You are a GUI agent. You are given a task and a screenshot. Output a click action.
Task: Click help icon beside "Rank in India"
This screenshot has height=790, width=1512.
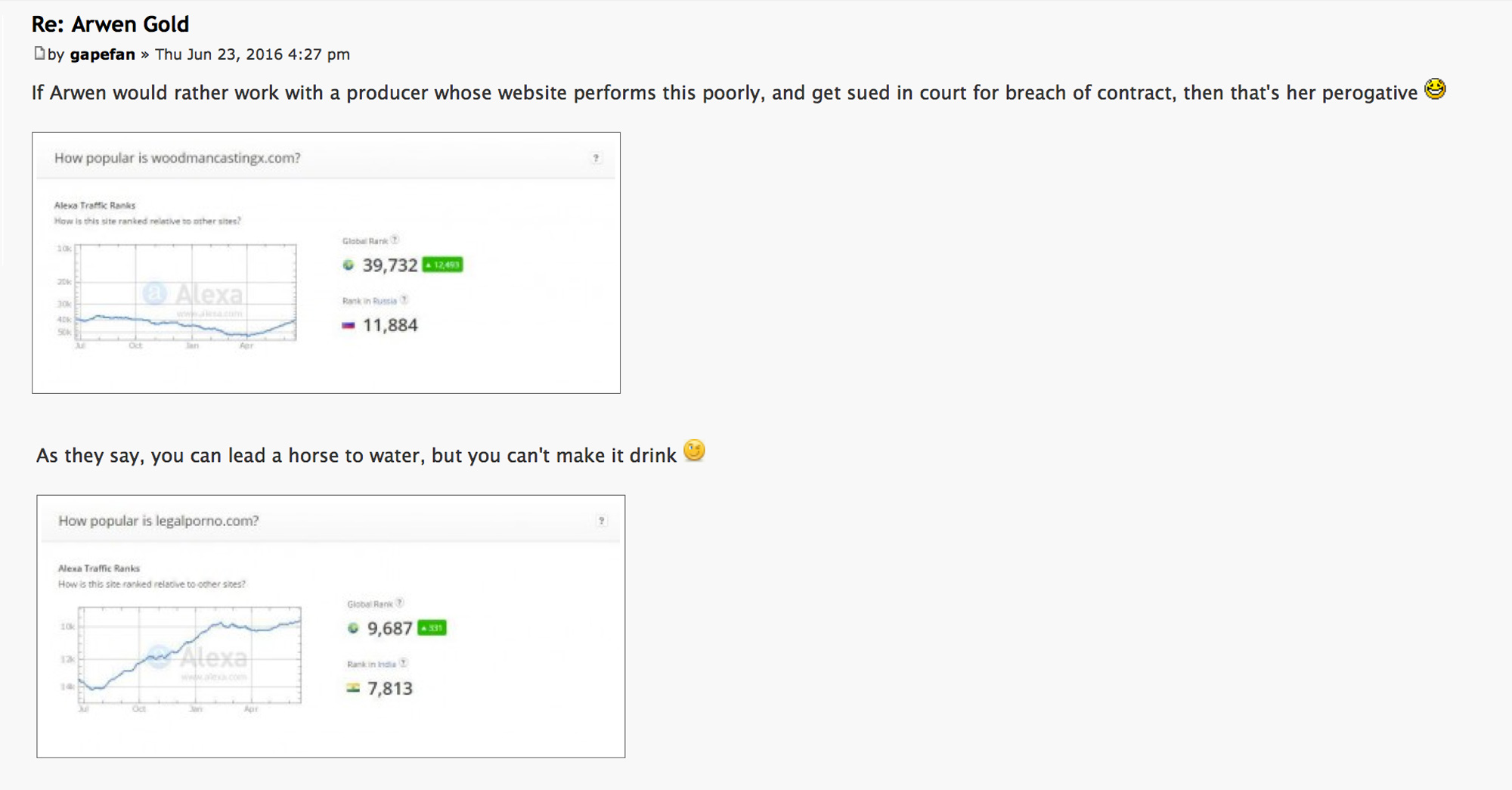(x=404, y=663)
